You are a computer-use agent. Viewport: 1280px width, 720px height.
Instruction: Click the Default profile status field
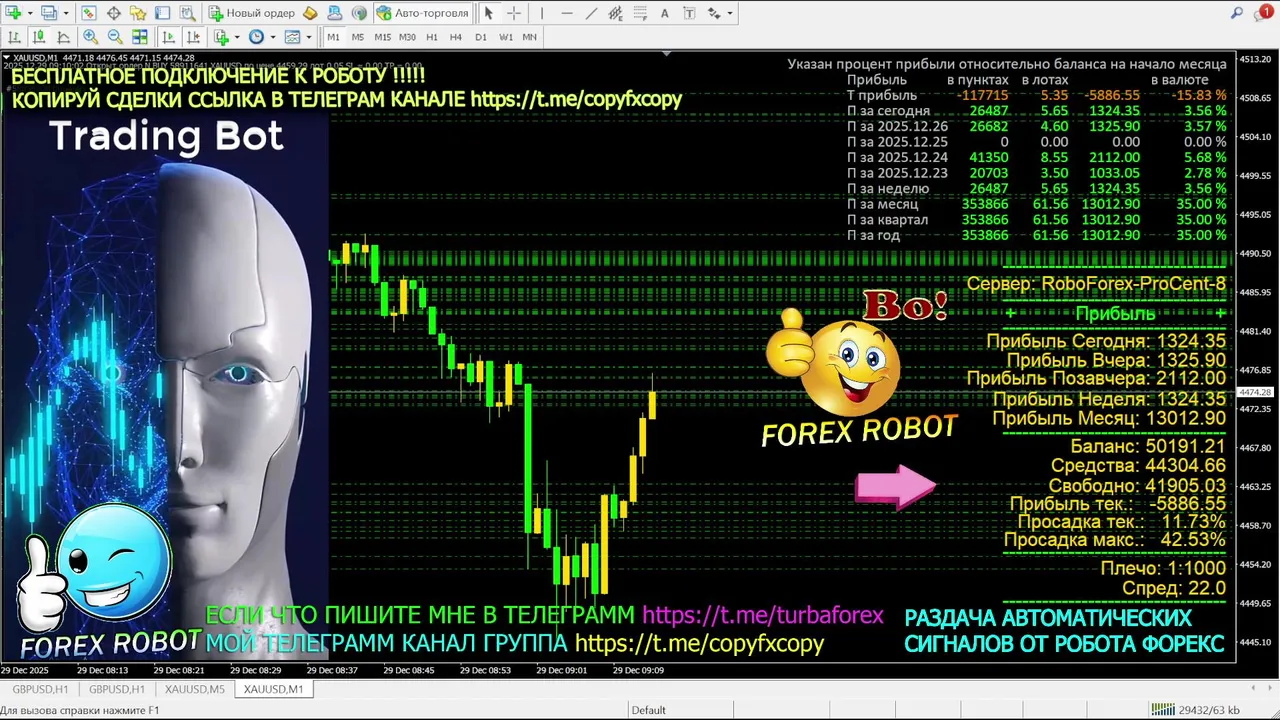(x=648, y=710)
